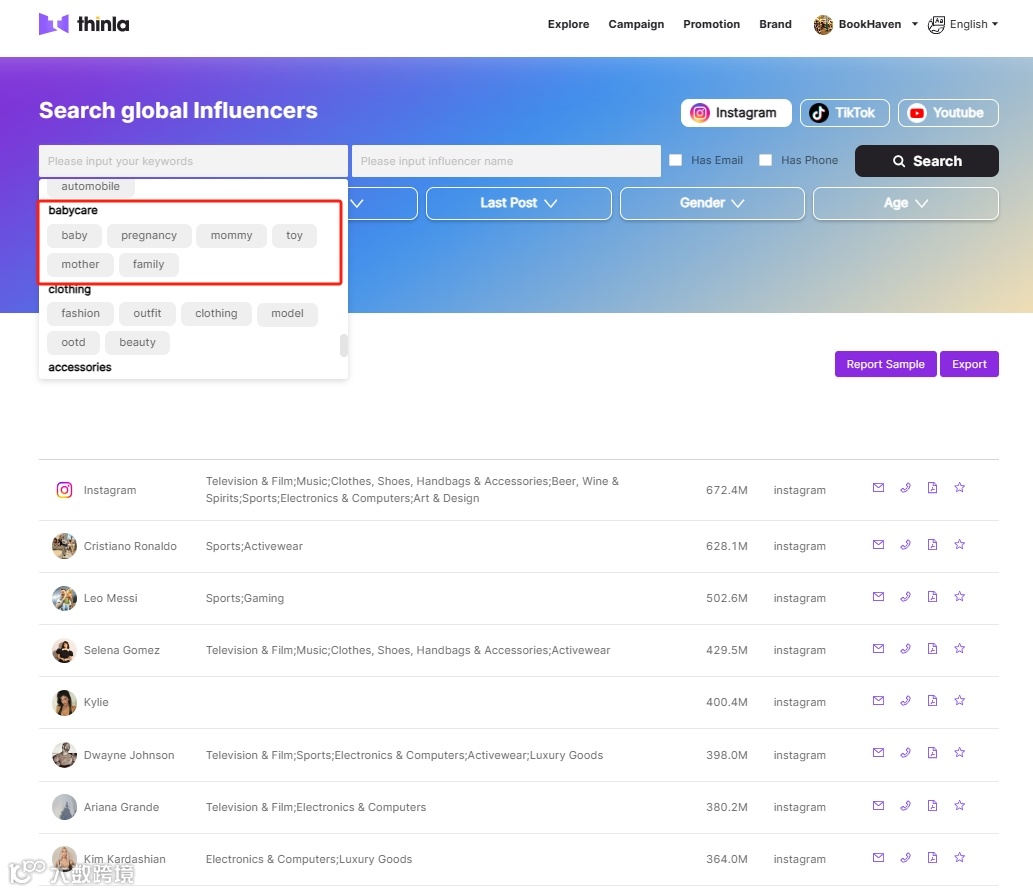The width and height of the screenshot is (1033, 892).
Task: Open the Campaign menu
Action: coord(636,24)
